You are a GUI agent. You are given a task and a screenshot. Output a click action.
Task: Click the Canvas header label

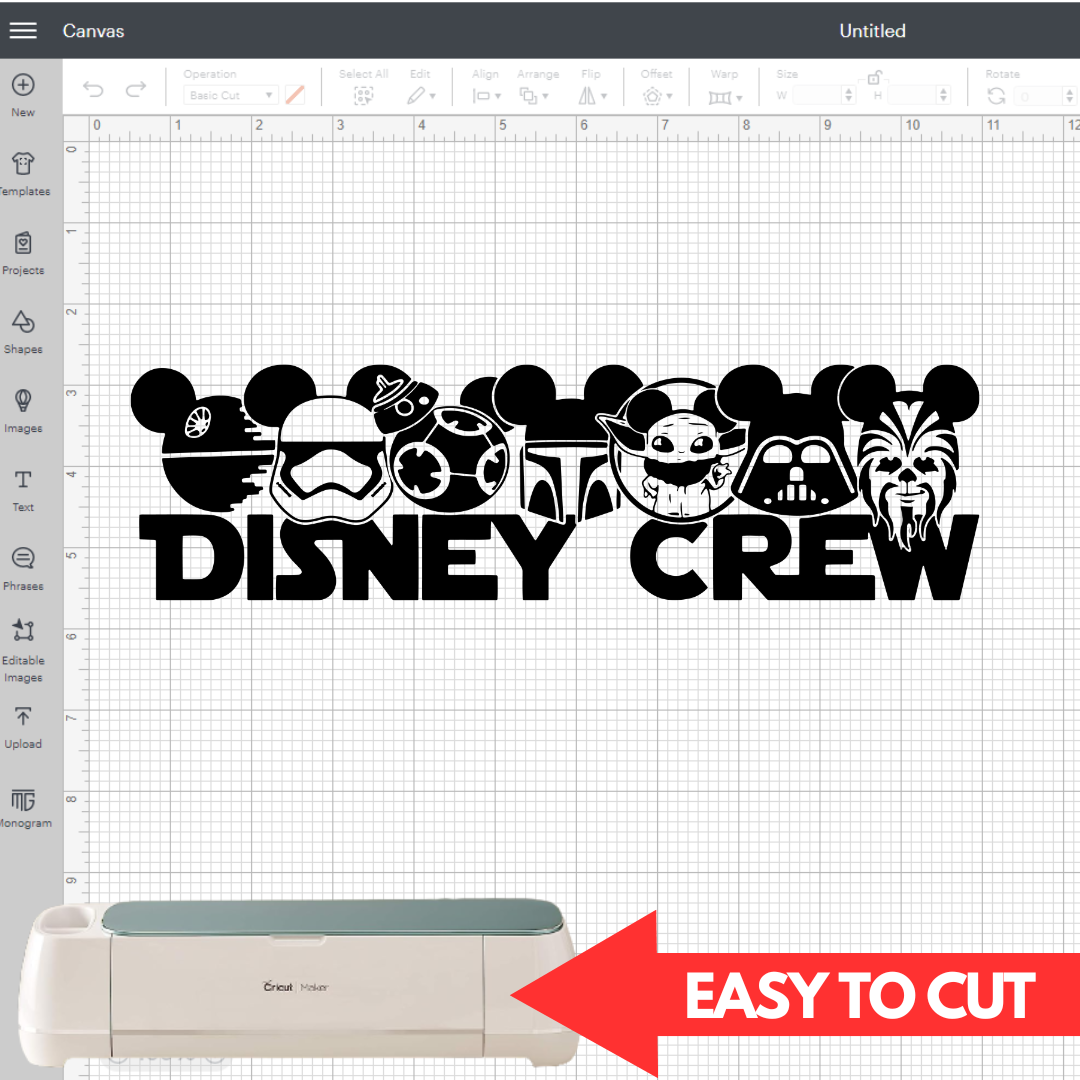(94, 31)
